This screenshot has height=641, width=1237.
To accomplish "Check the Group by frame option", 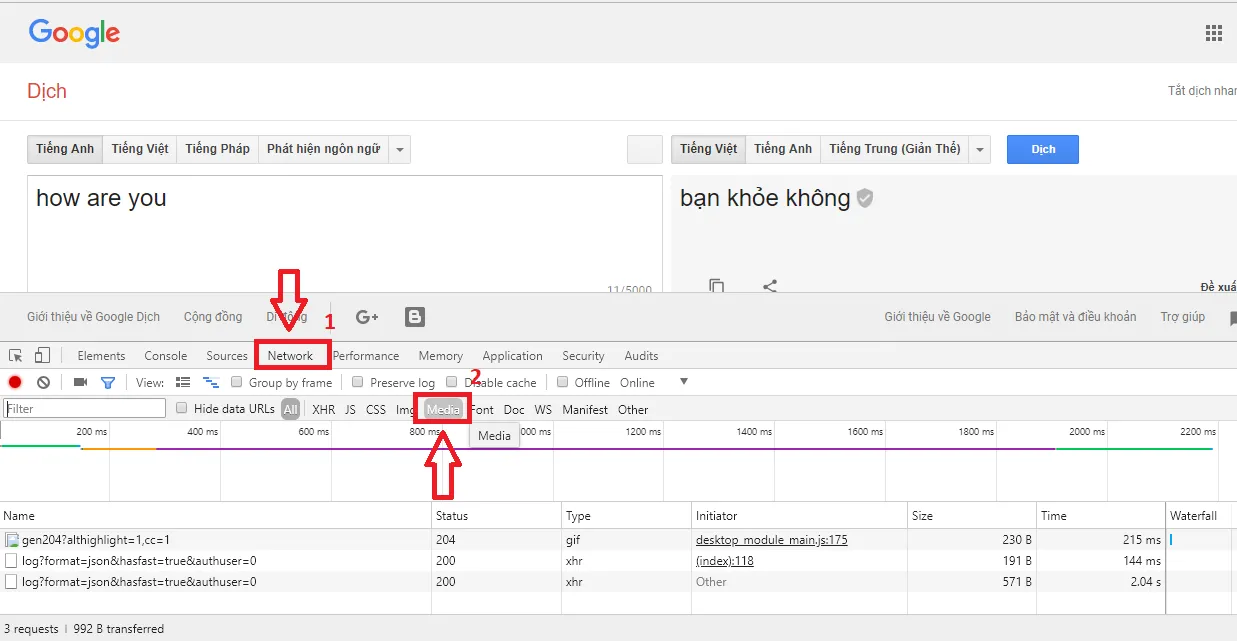I will [x=237, y=382].
